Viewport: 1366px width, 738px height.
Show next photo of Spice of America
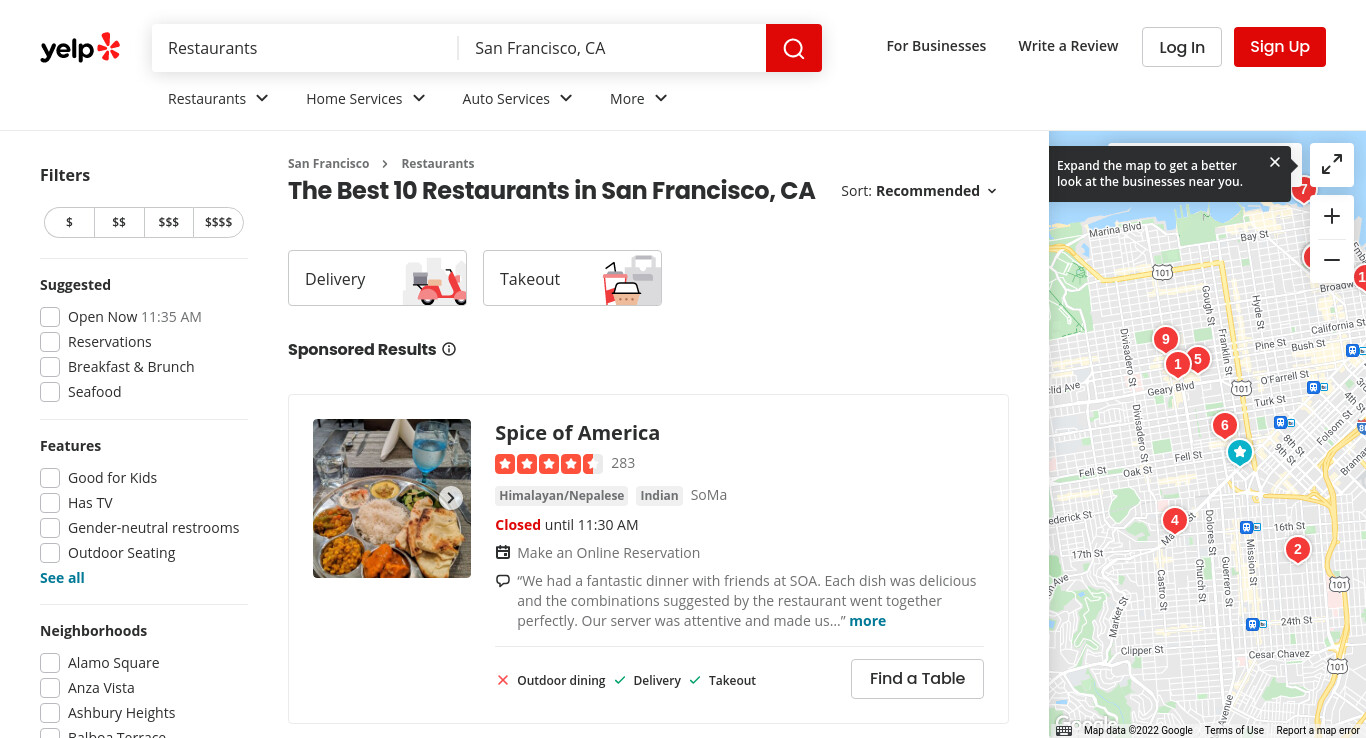(x=451, y=498)
